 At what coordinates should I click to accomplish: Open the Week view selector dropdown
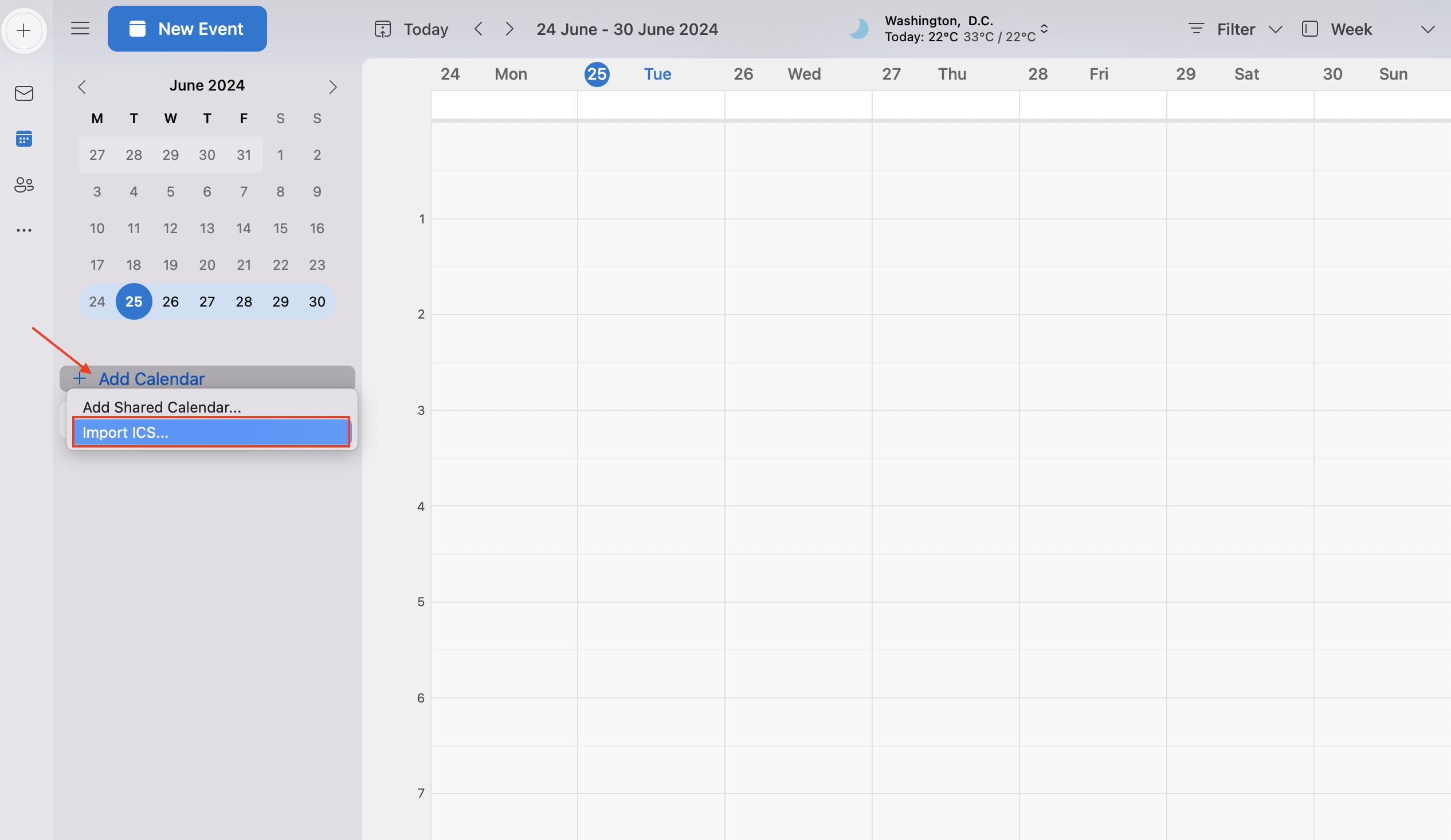pos(1338,29)
